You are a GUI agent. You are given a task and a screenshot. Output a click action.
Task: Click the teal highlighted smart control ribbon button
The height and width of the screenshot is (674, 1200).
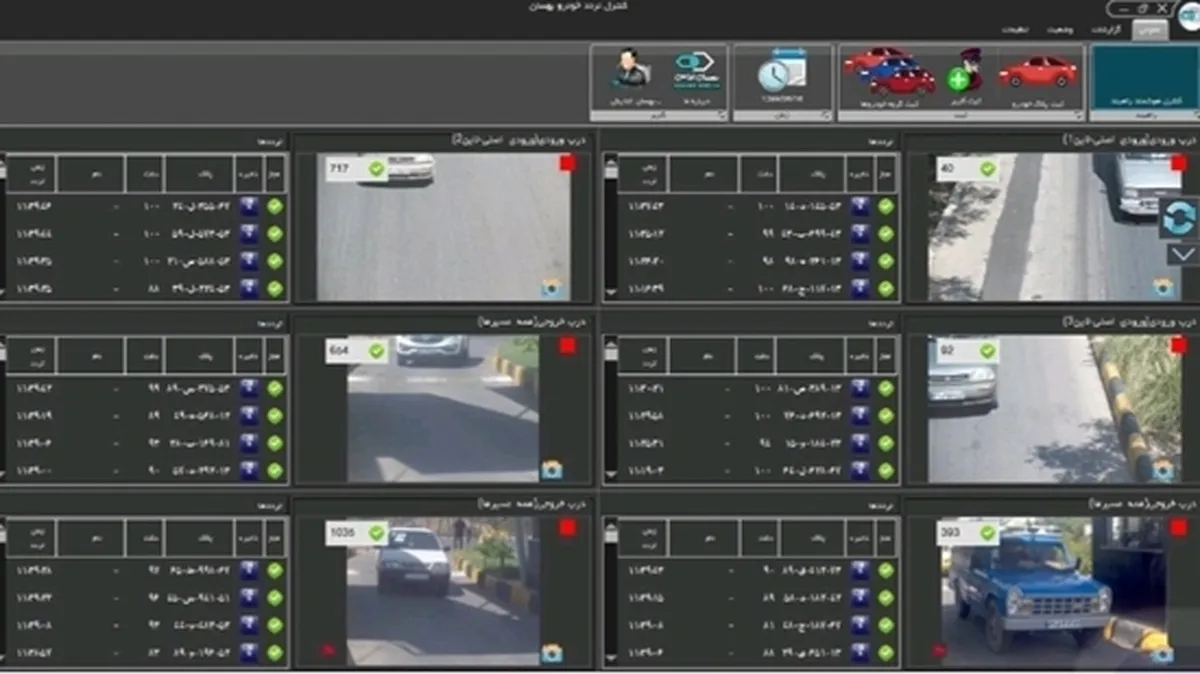pos(1143,77)
